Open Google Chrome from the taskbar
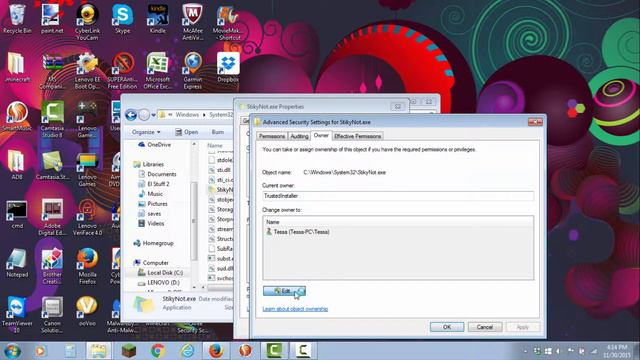 [x=158, y=351]
